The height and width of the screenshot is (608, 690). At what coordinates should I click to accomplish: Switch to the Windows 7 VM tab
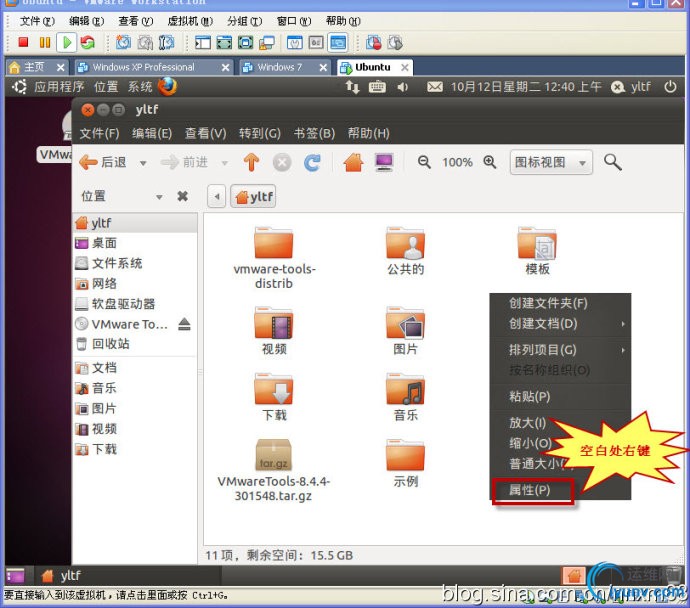285,67
